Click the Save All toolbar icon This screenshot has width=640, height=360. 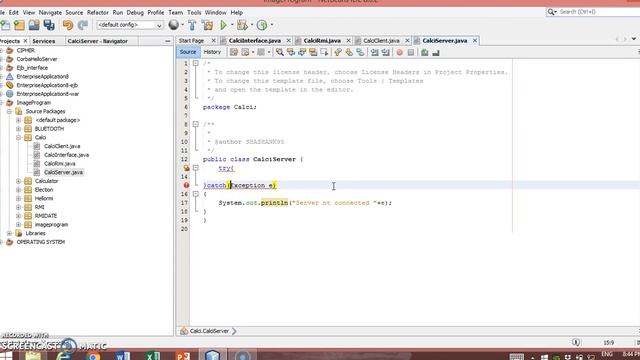point(49,25)
